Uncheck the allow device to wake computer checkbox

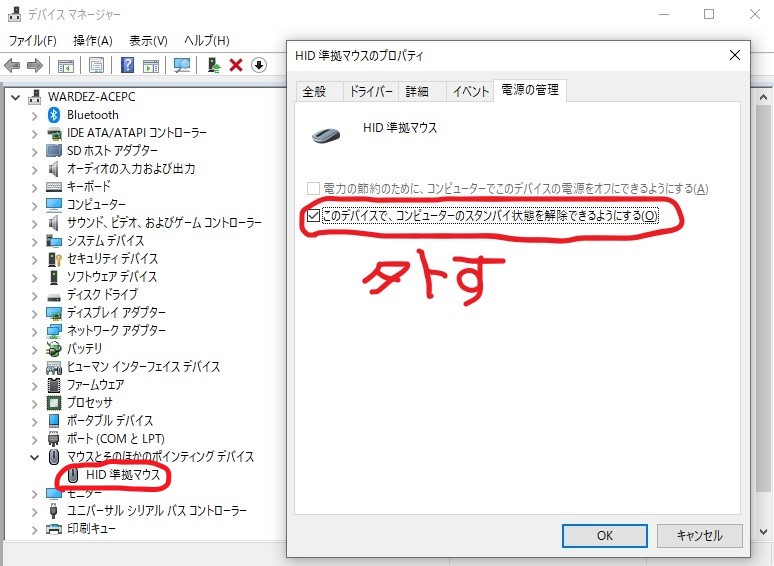point(314,215)
